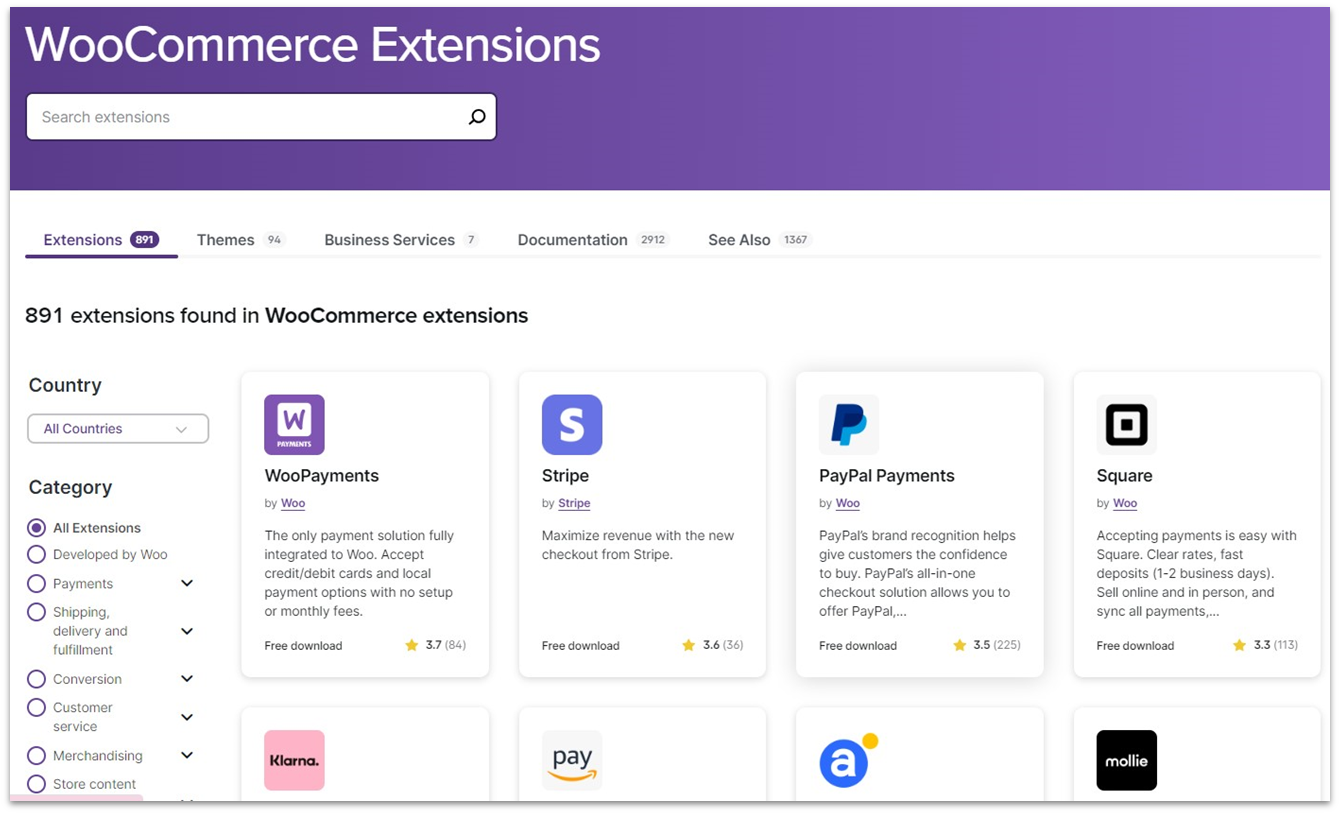Screen dimensions: 1340x814
Task: Open the Stripe extension title
Action: [x=565, y=476]
